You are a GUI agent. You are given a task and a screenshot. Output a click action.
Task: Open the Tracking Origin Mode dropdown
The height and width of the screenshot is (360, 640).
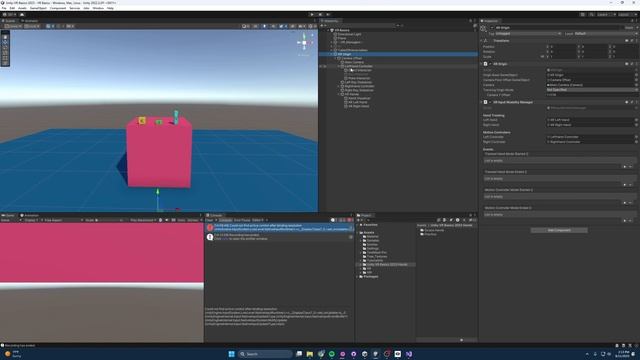click(591, 90)
